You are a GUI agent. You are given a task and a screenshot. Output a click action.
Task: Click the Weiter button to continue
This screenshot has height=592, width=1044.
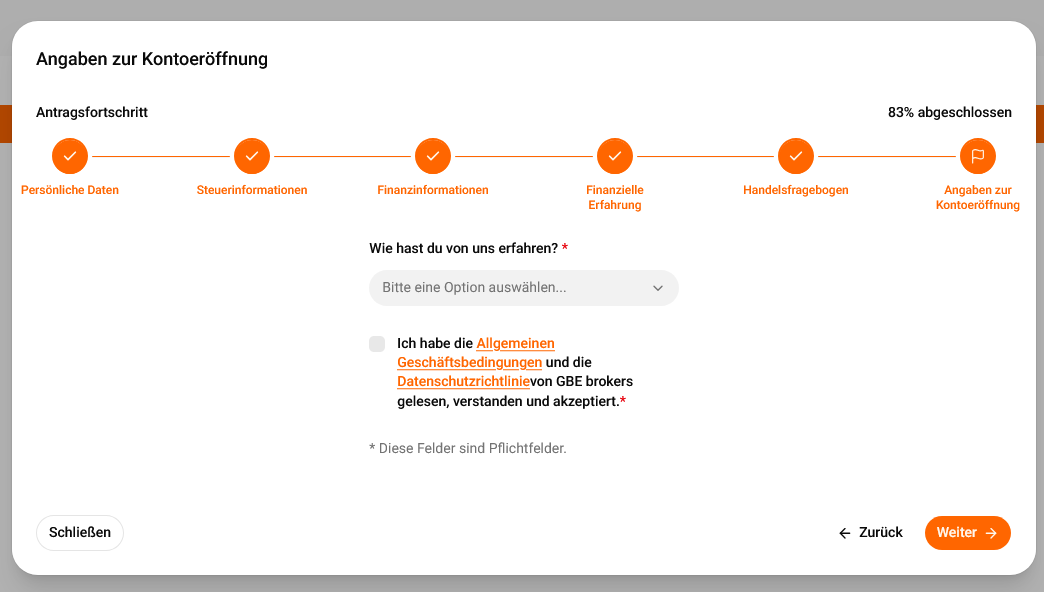[x=967, y=533]
